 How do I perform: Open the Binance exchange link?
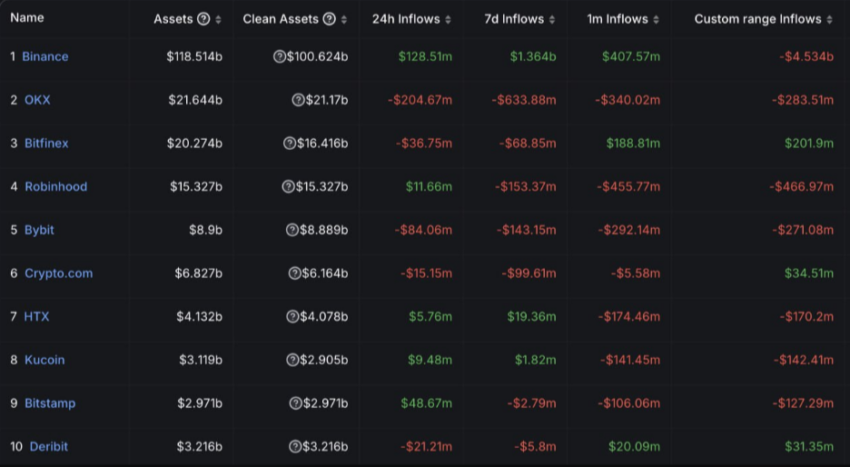pos(45,57)
